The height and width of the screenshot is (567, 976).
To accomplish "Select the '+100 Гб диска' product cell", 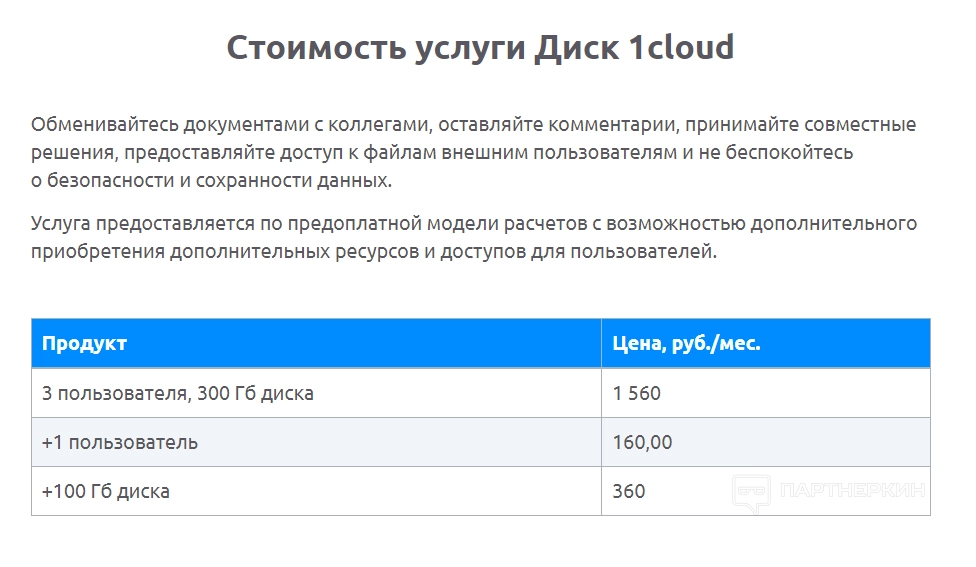I will (x=106, y=491).
